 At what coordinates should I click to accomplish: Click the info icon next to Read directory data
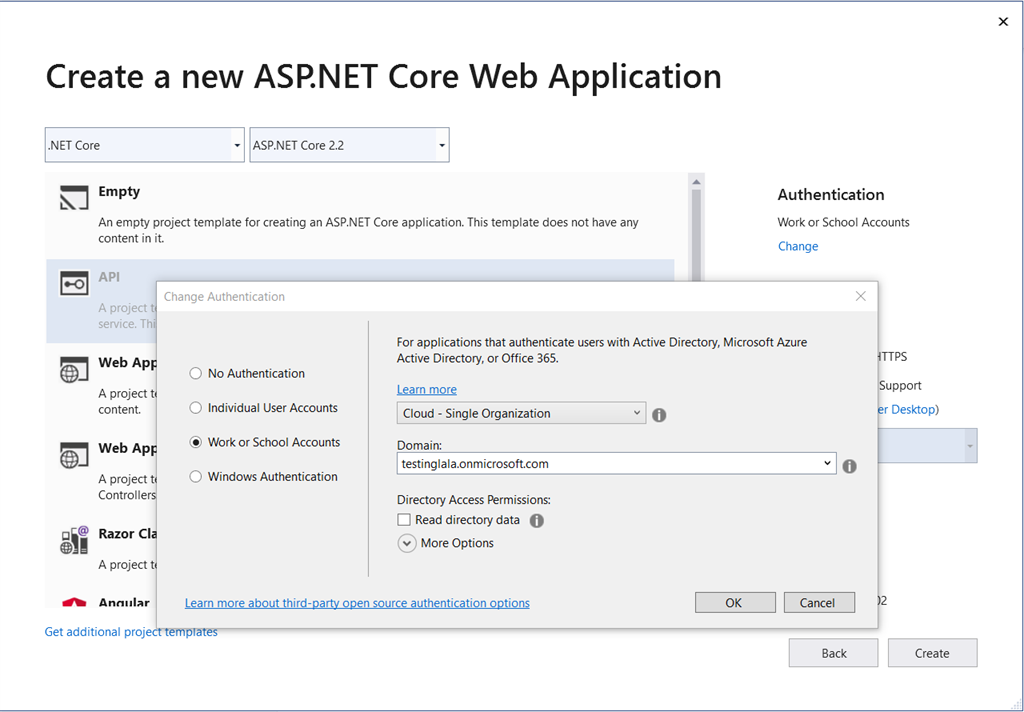point(537,521)
